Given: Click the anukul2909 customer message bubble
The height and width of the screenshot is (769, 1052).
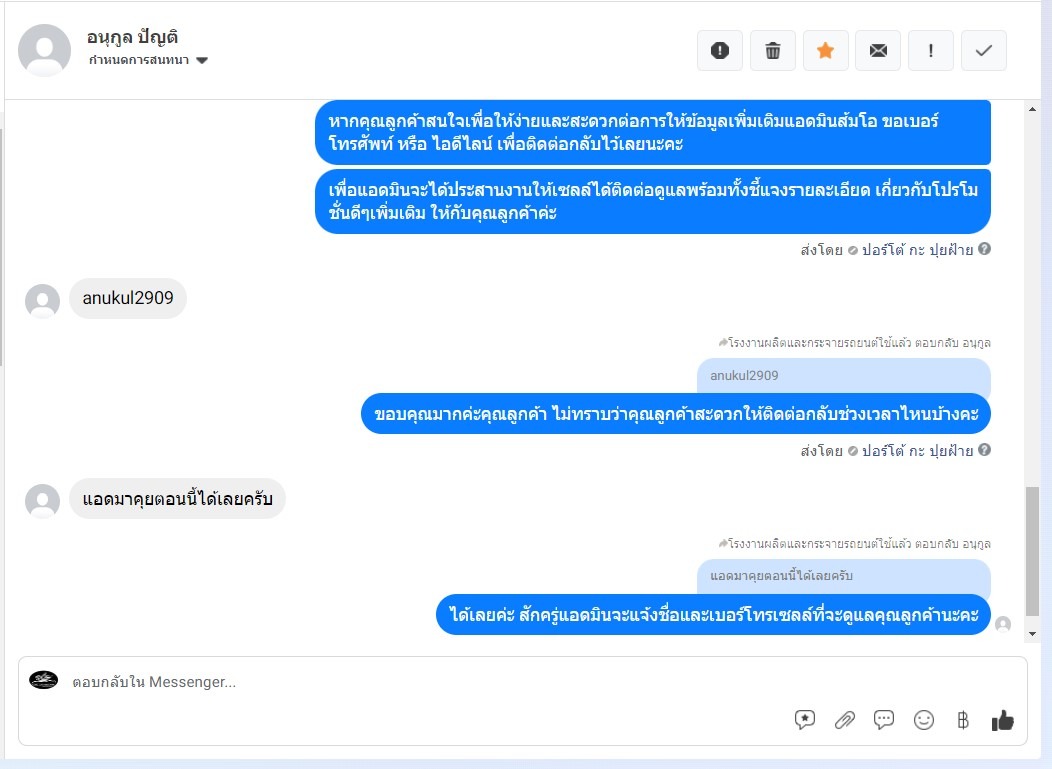Looking at the screenshot, I should (x=127, y=298).
